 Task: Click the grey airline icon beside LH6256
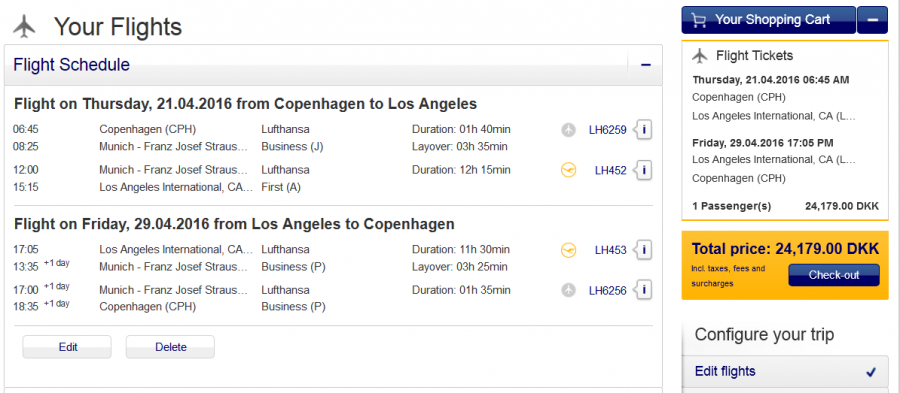568,290
